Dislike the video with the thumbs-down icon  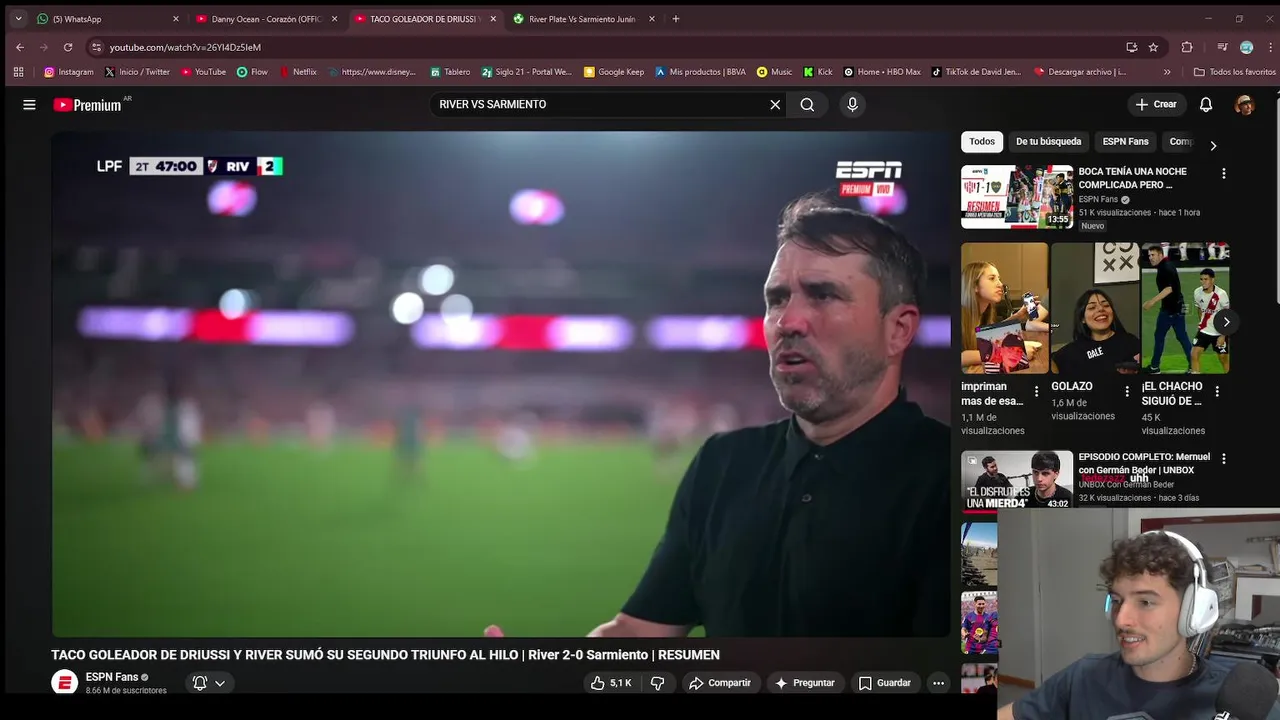click(657, 683)
